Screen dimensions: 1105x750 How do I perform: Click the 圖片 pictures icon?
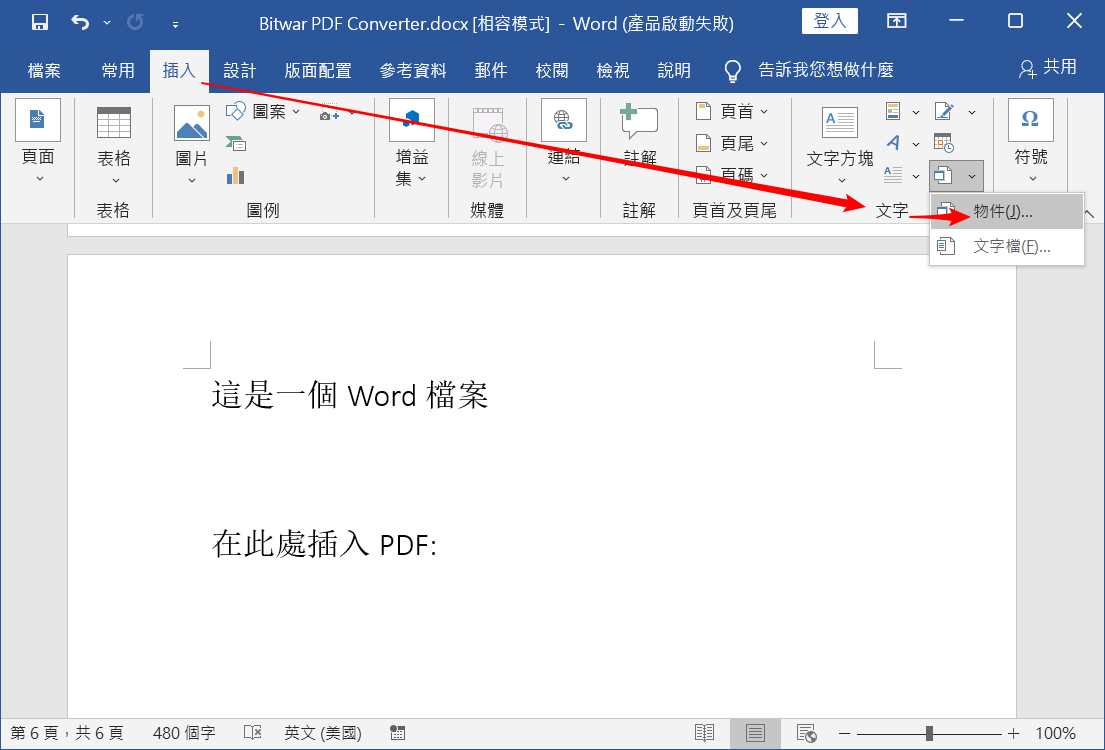coord(192,122)
